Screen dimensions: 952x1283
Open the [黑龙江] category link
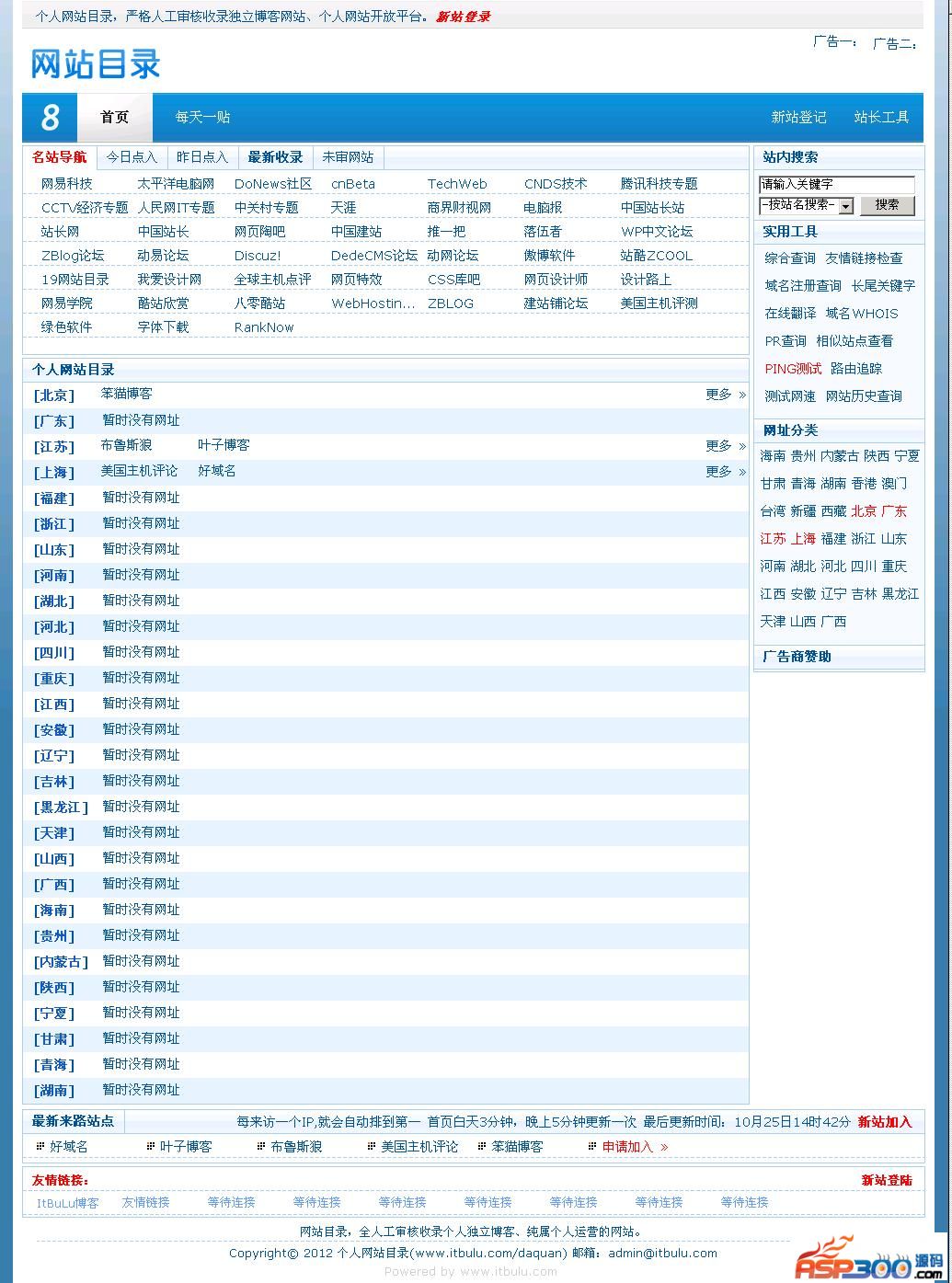[x=61, y=808]
